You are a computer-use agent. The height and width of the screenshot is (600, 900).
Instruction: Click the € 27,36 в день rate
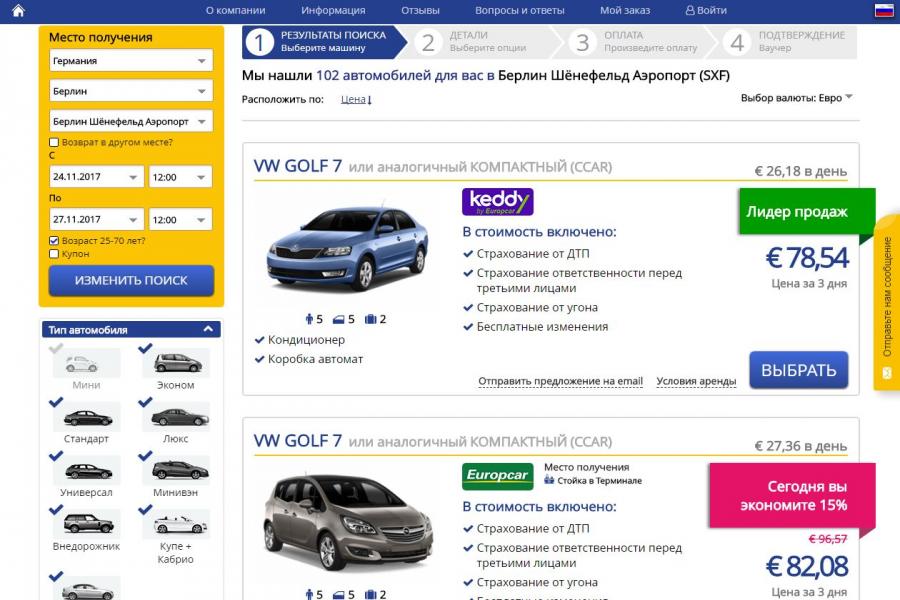(x=801, y=446)
